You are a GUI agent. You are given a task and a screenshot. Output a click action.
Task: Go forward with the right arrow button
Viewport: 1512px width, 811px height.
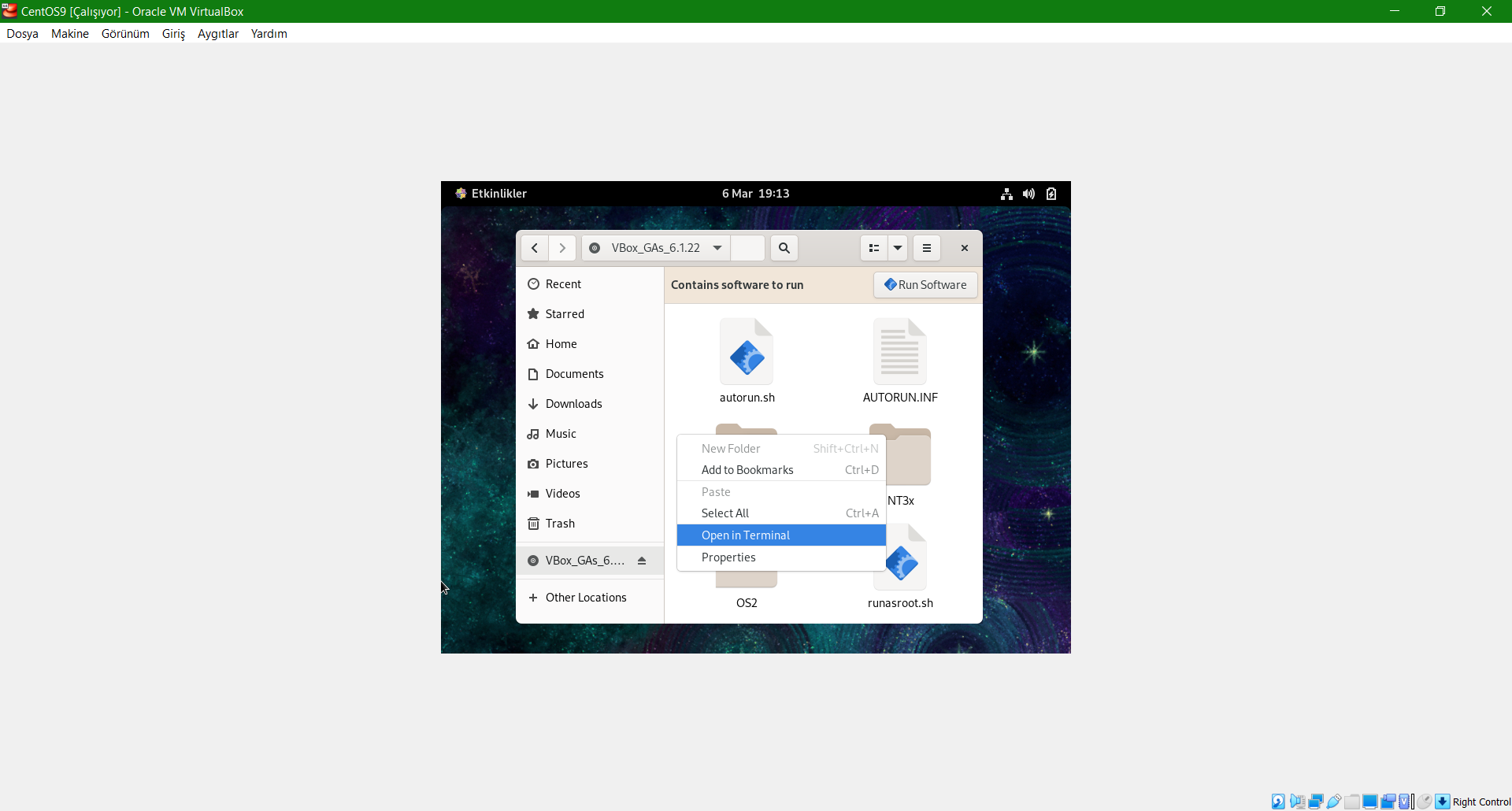562,248
